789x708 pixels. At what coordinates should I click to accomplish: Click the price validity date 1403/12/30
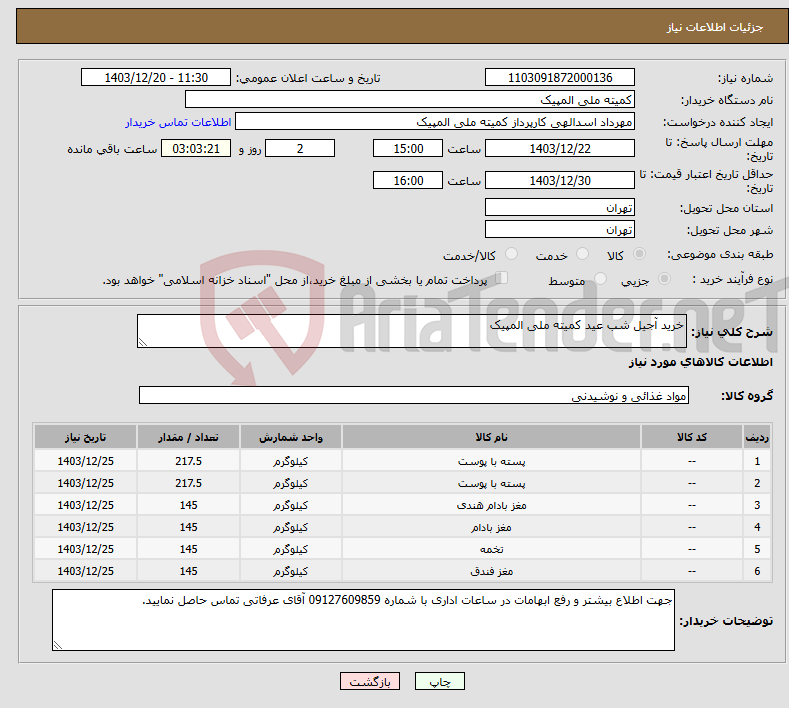pyautogui.click(x=560, y=180)
